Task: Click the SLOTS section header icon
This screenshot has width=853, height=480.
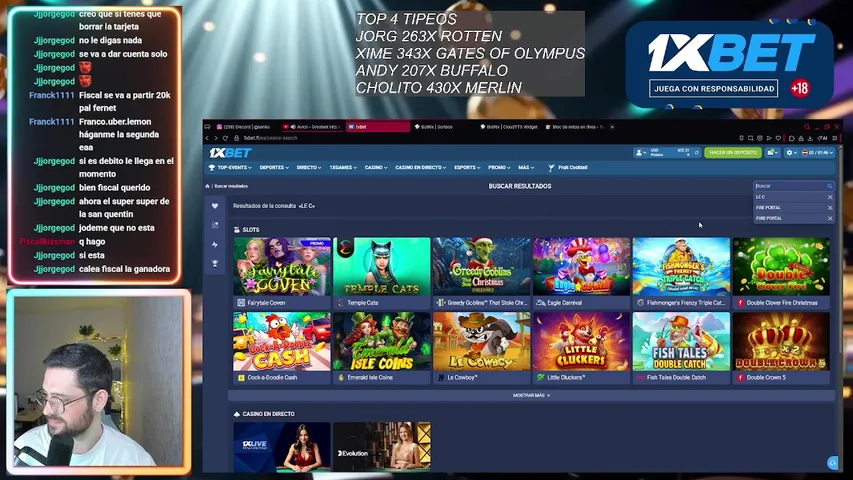Action: [237, 230]
